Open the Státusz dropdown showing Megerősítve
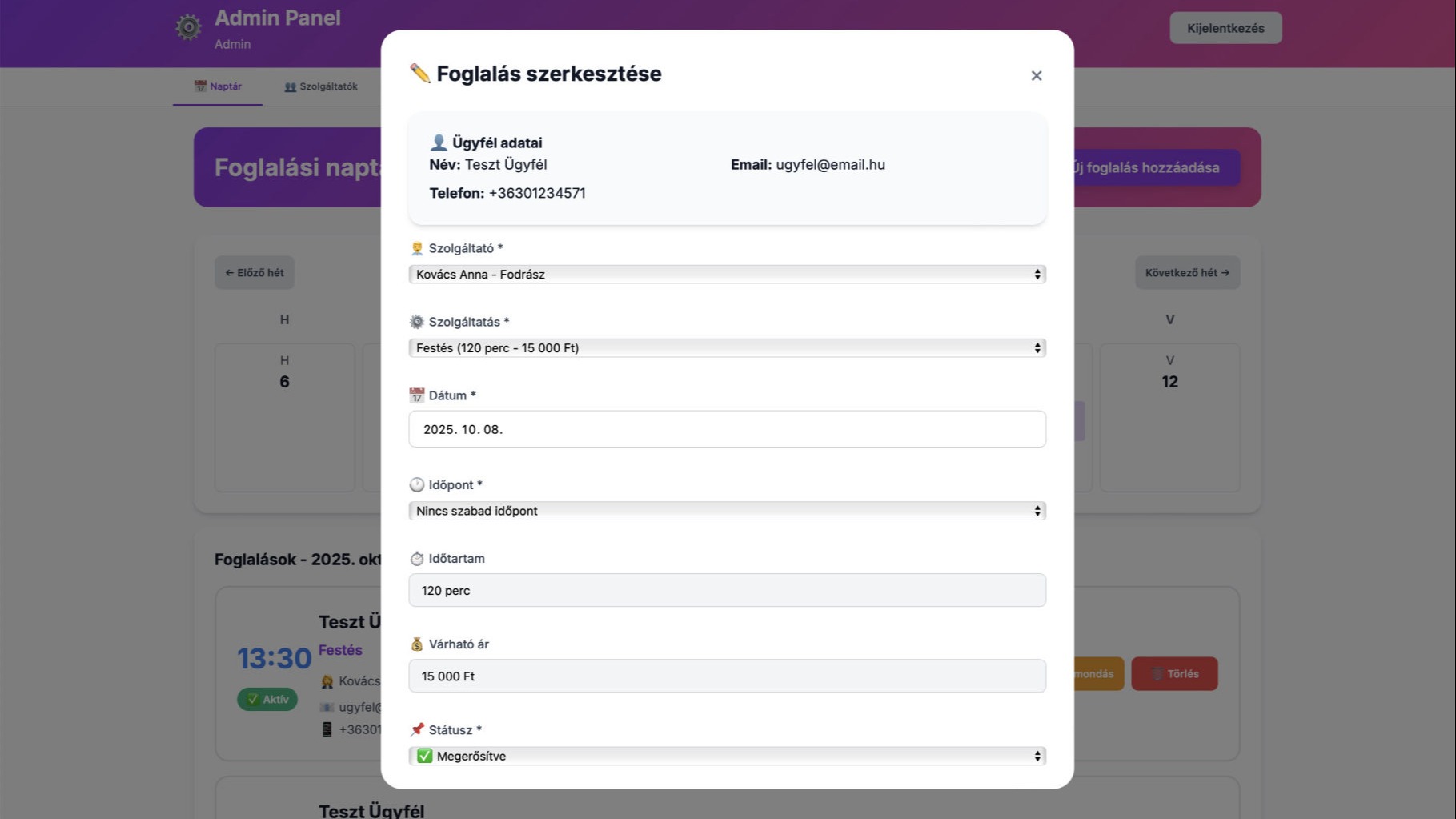This screenshot has height=819, width=1456. click(x=727, y=756)
